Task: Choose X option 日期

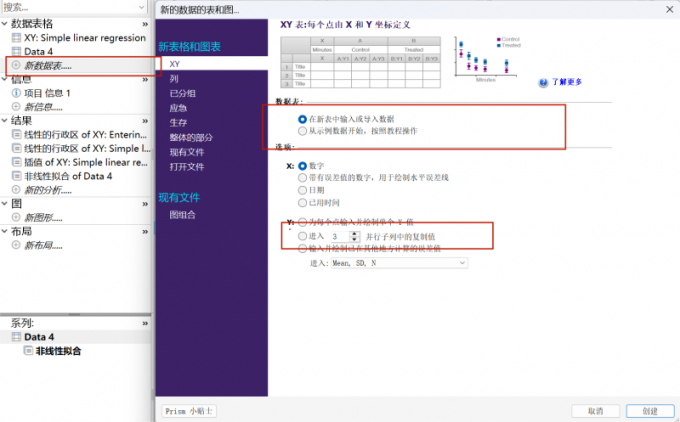Action: click(x=302, y=190)
